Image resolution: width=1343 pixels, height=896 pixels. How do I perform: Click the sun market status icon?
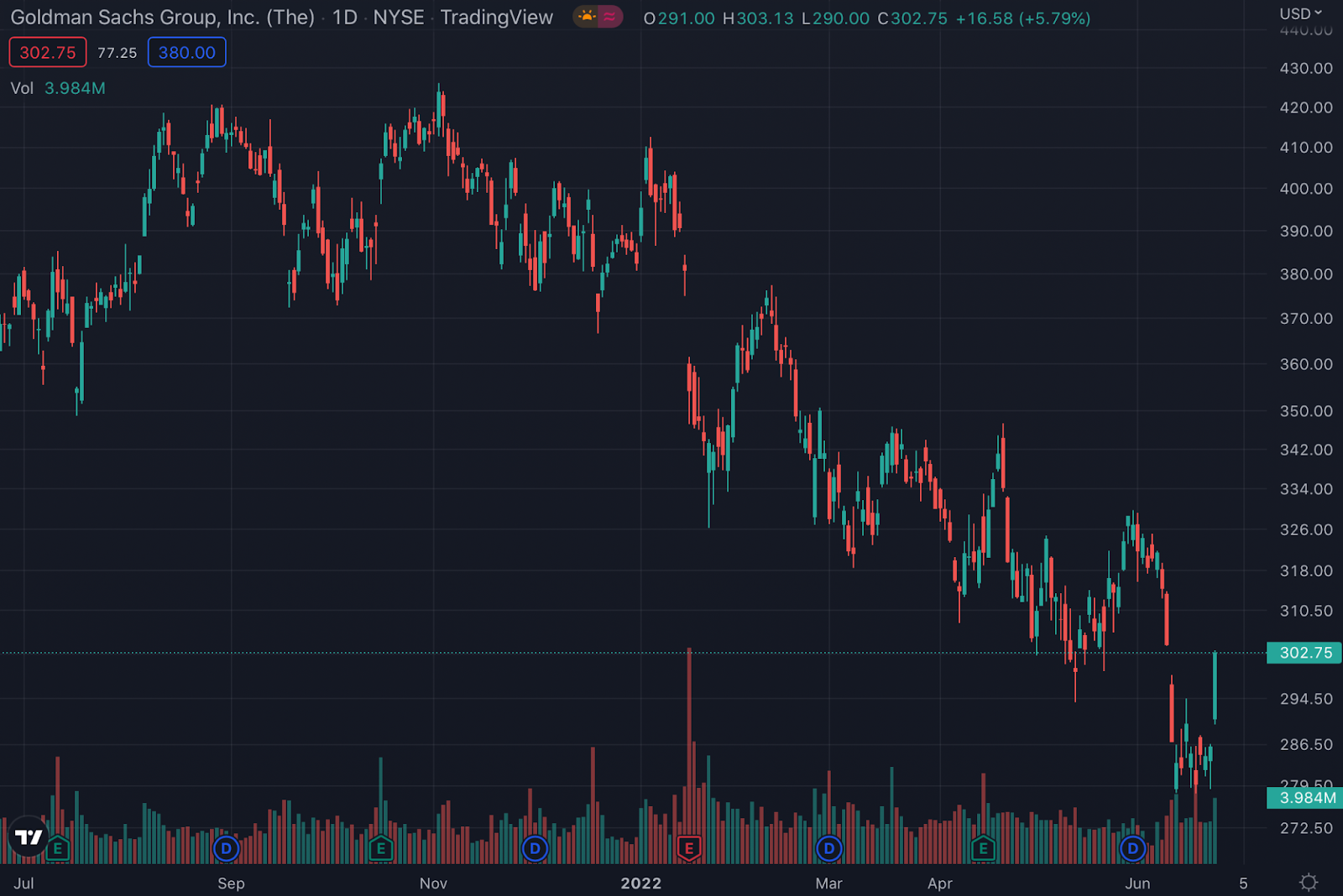coord(586,17)
